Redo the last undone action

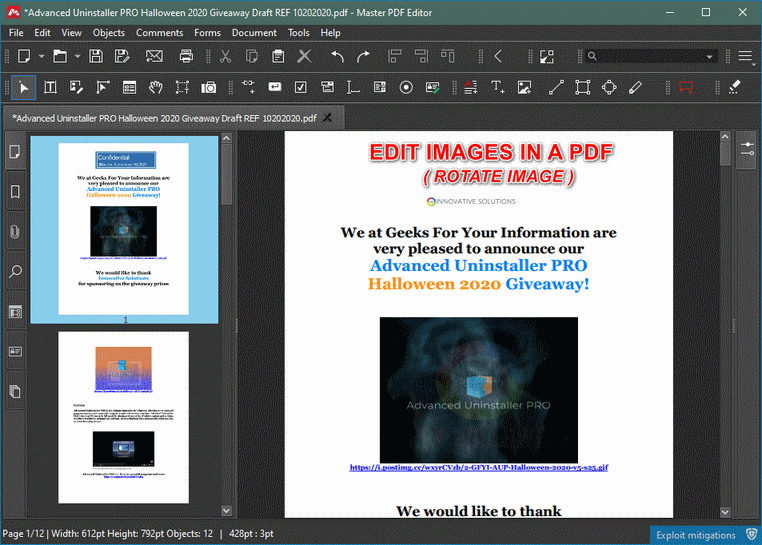click(x=363, y=56)
